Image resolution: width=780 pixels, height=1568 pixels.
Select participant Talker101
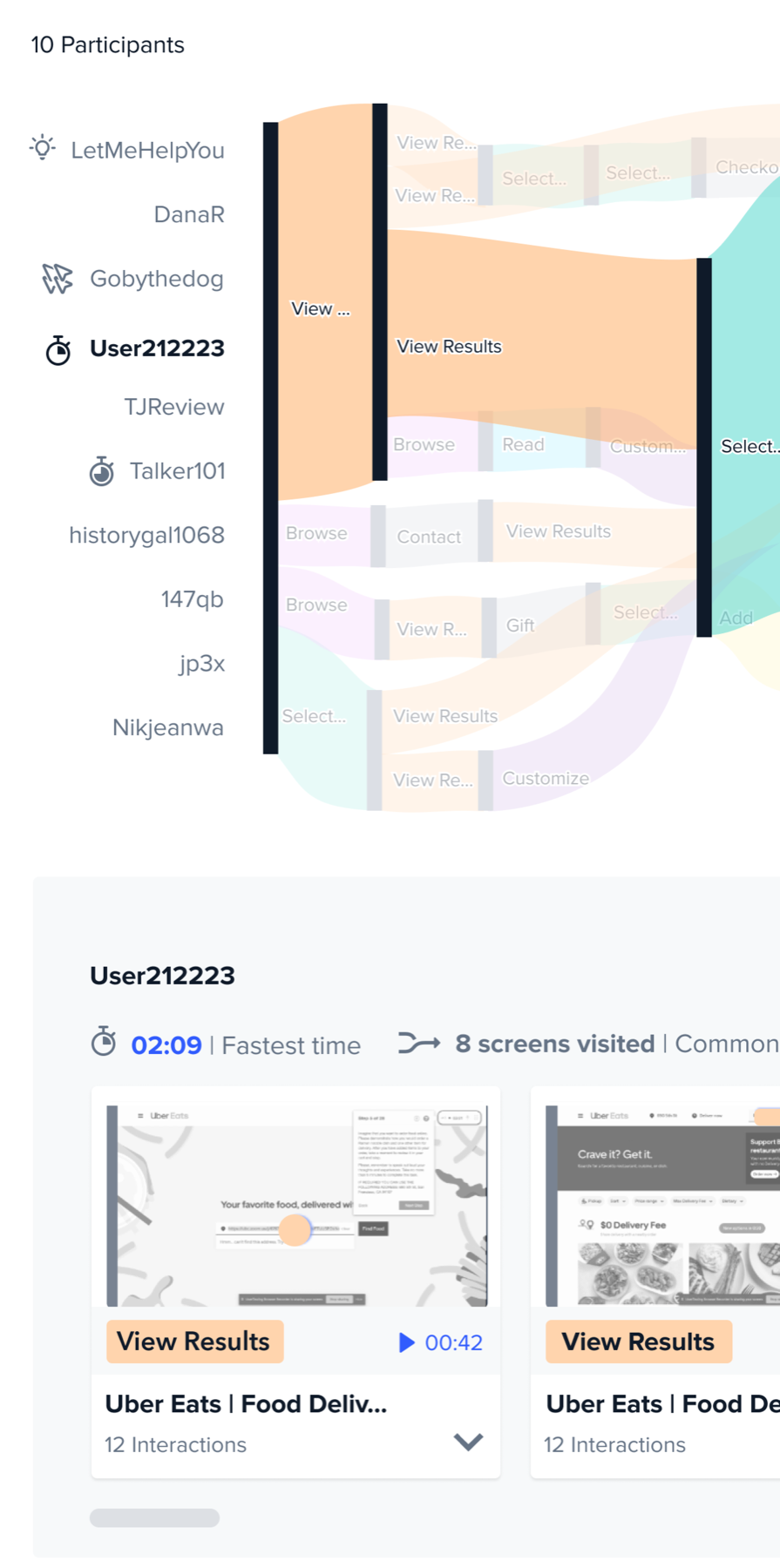[177, 471]
